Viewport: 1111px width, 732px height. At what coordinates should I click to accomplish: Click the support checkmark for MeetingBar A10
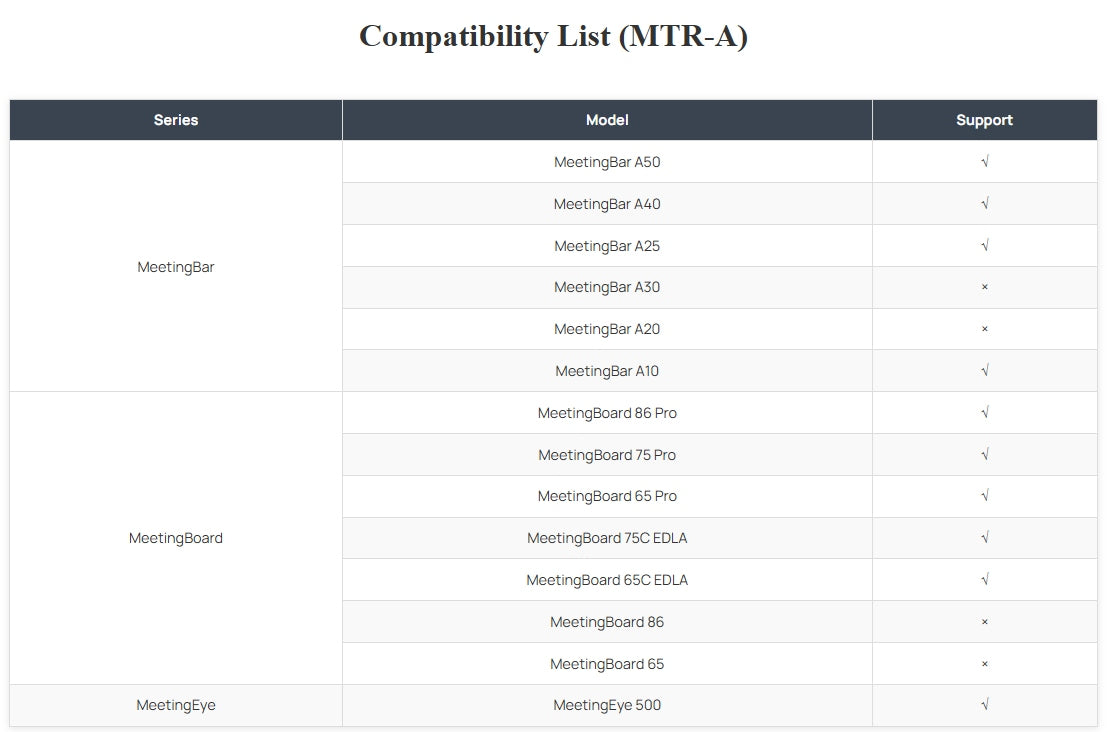(x=985, y=370)
